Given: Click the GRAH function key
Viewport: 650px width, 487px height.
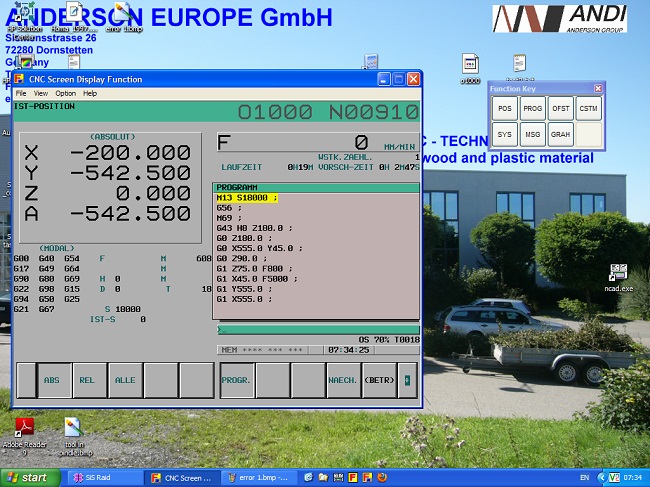Looking at the screenshot, I should tap(560, 134).
